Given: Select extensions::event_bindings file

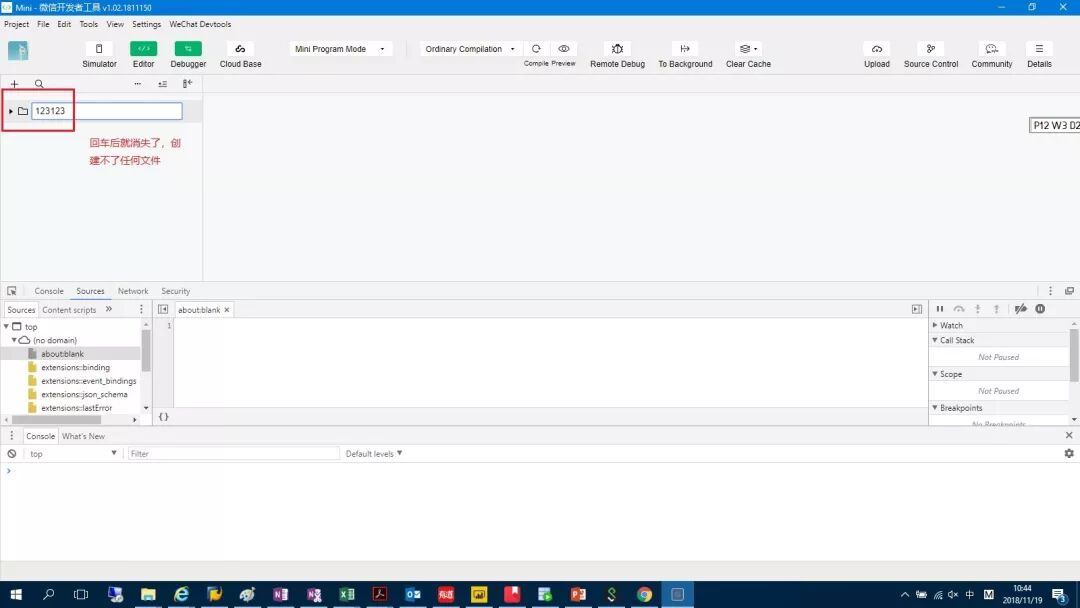Looking at the screenshot, I should tap(88, 381).
